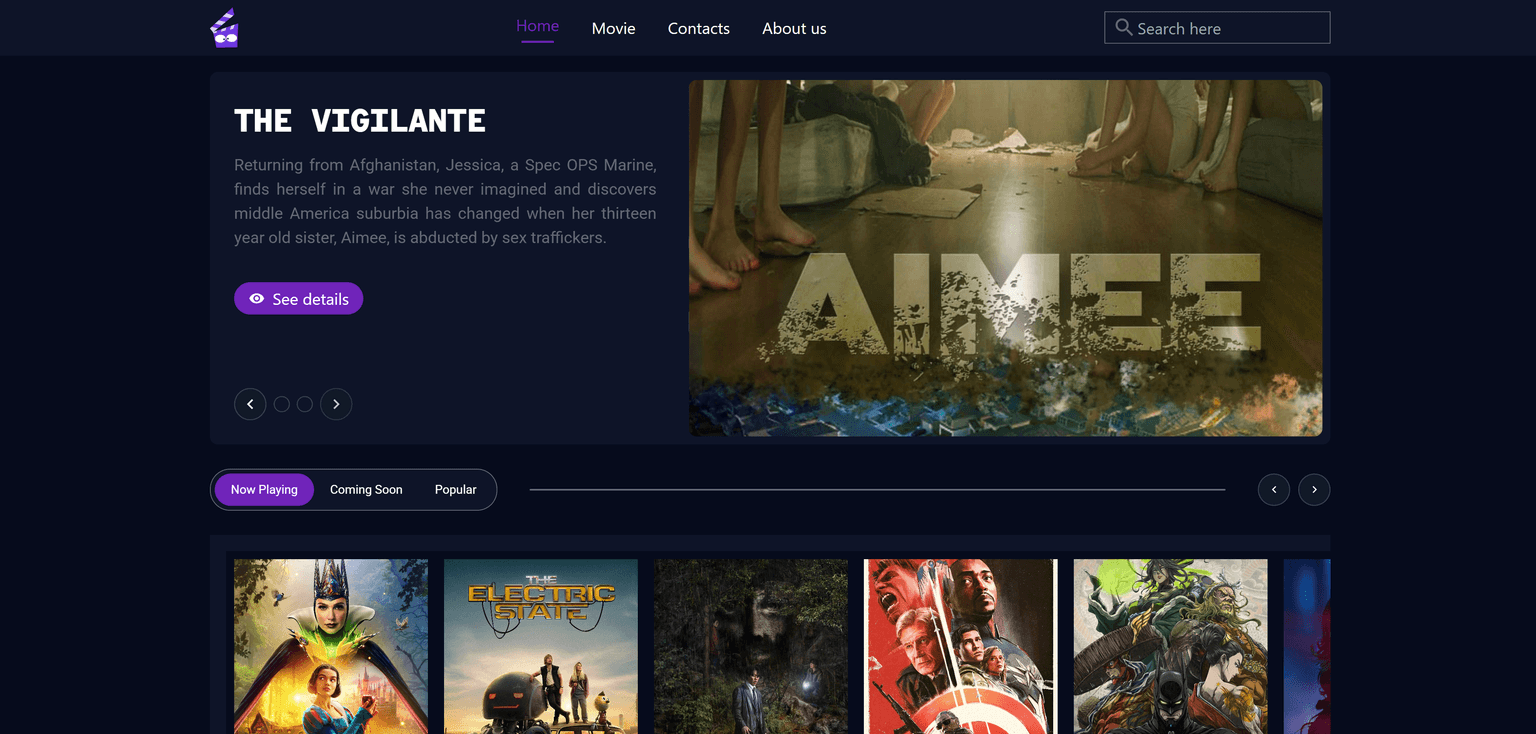The height and width of the screenshot is (734, 1536).
Task: Select the Now Playing tab
Action: [x=264, y=490]
